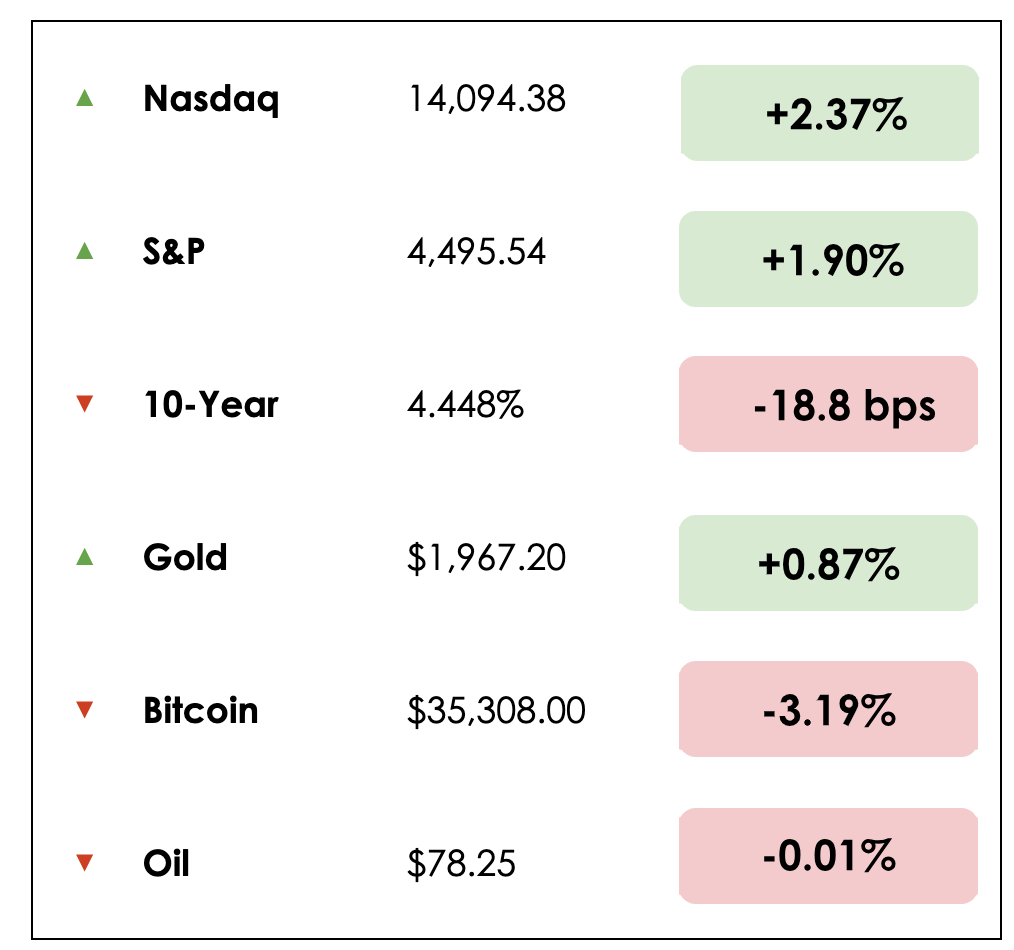Viewport: 1014px width, 950px height.
Task: Select the Bitcoin label
Action: coord(201,711)
